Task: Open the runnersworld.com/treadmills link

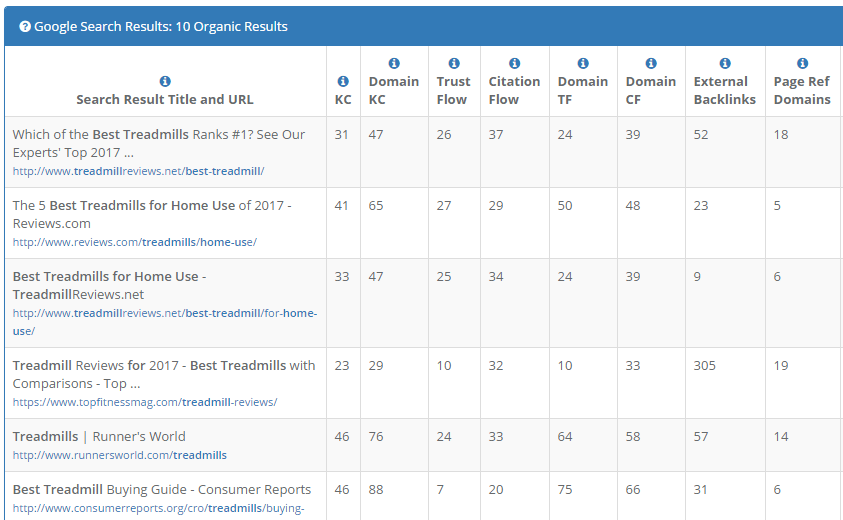Action: 120,455
